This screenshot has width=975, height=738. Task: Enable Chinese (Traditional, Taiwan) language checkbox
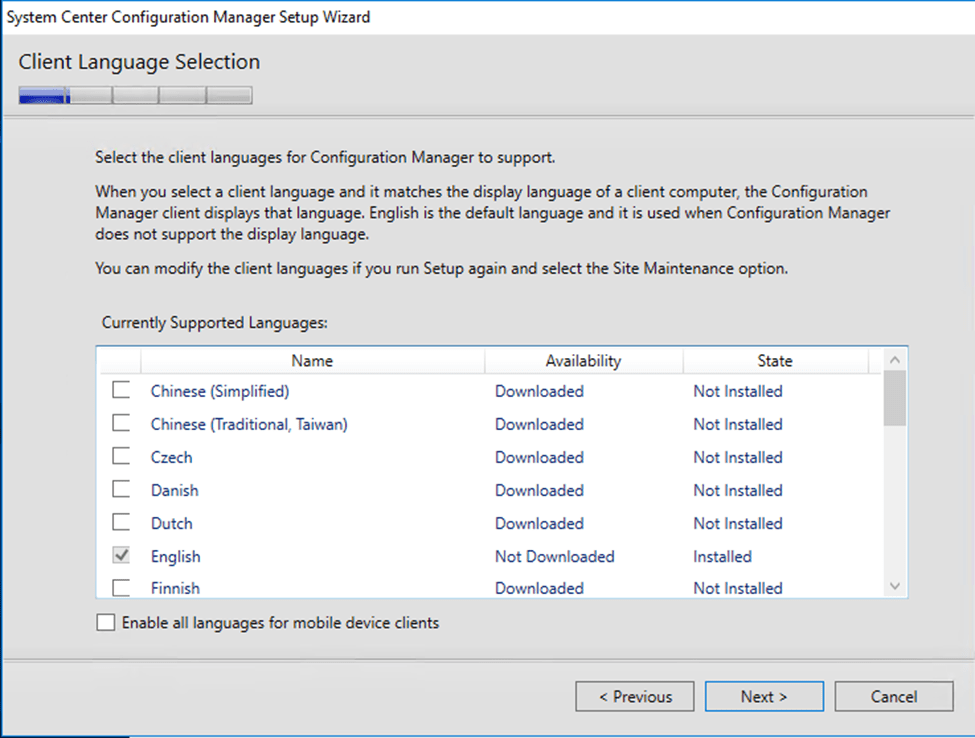121,424
